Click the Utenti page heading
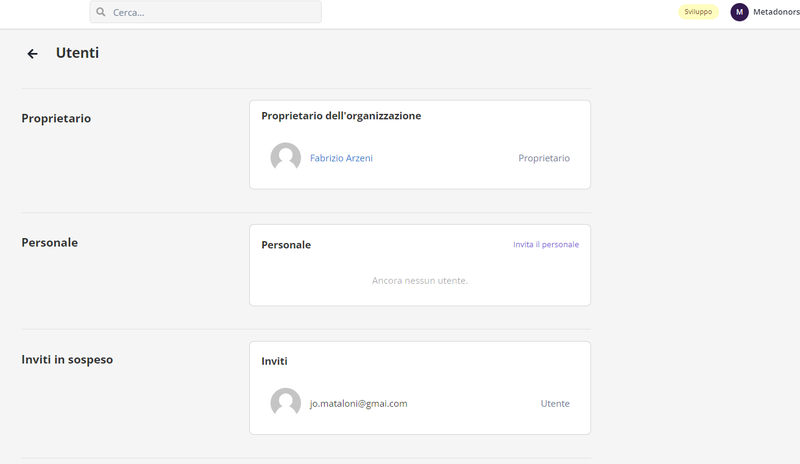The height and width of the screenshot is (464, 800). coord(77,53)
